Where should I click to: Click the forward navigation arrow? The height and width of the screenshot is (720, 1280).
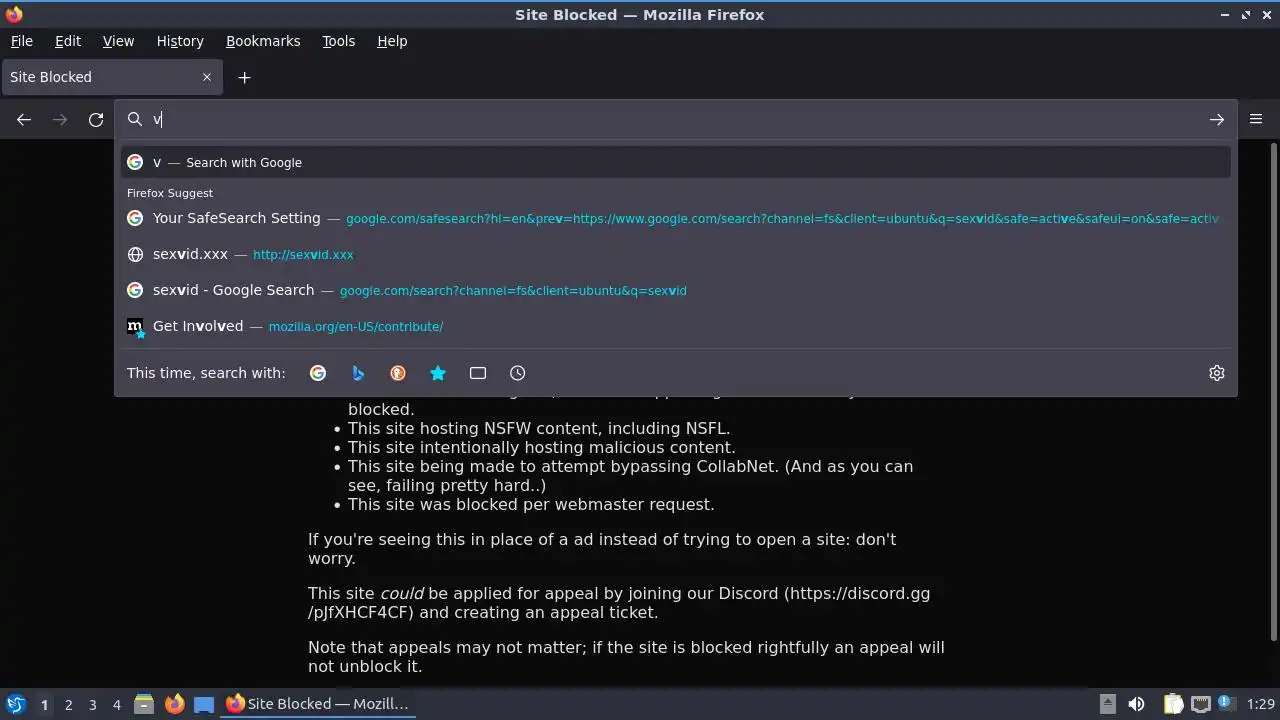click(60, 120)
